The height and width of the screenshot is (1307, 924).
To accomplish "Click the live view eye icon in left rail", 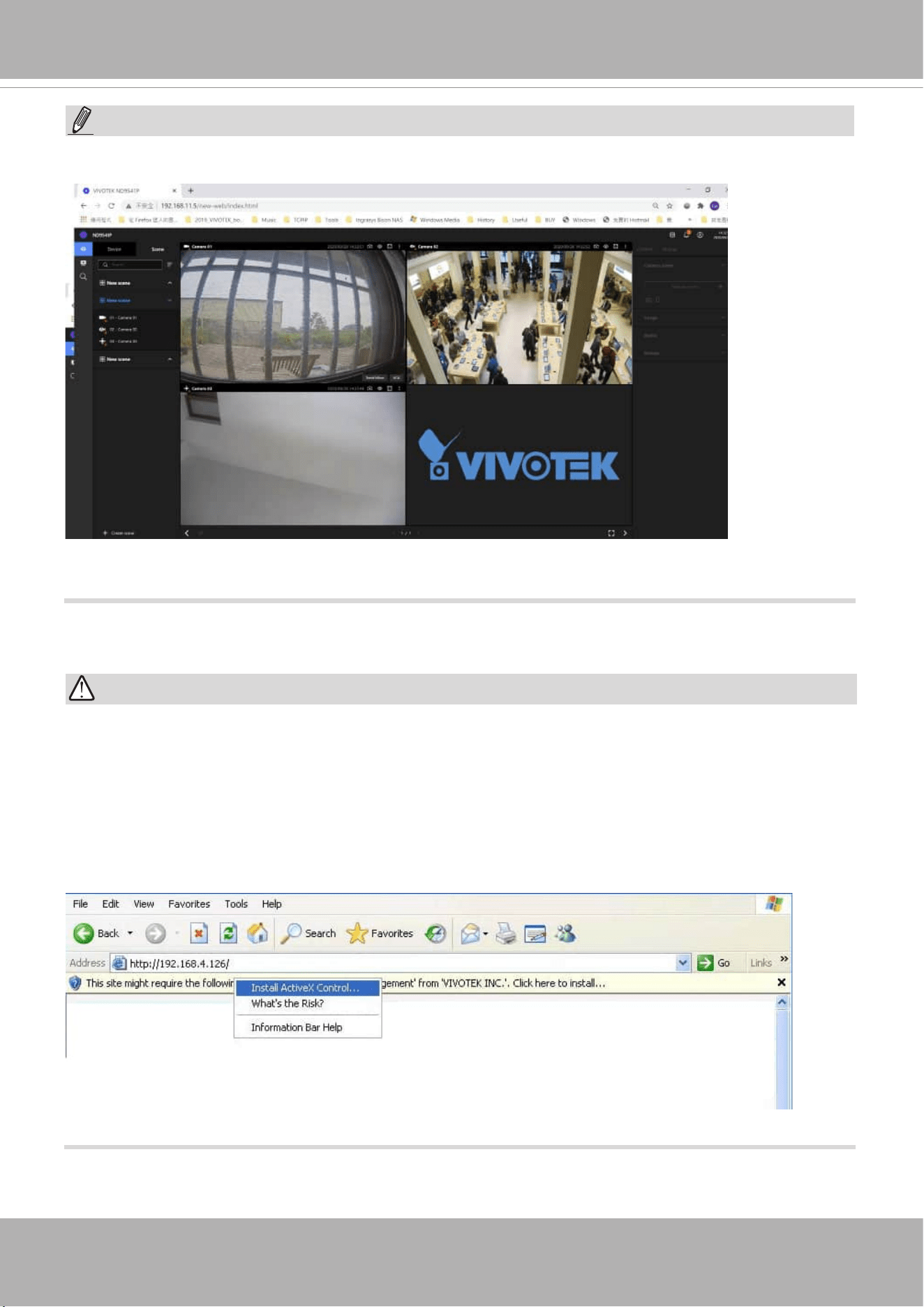I will pos(83,249).
